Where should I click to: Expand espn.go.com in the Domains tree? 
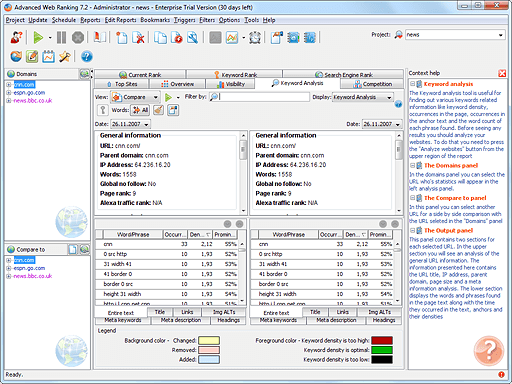[x=9, y=93]
